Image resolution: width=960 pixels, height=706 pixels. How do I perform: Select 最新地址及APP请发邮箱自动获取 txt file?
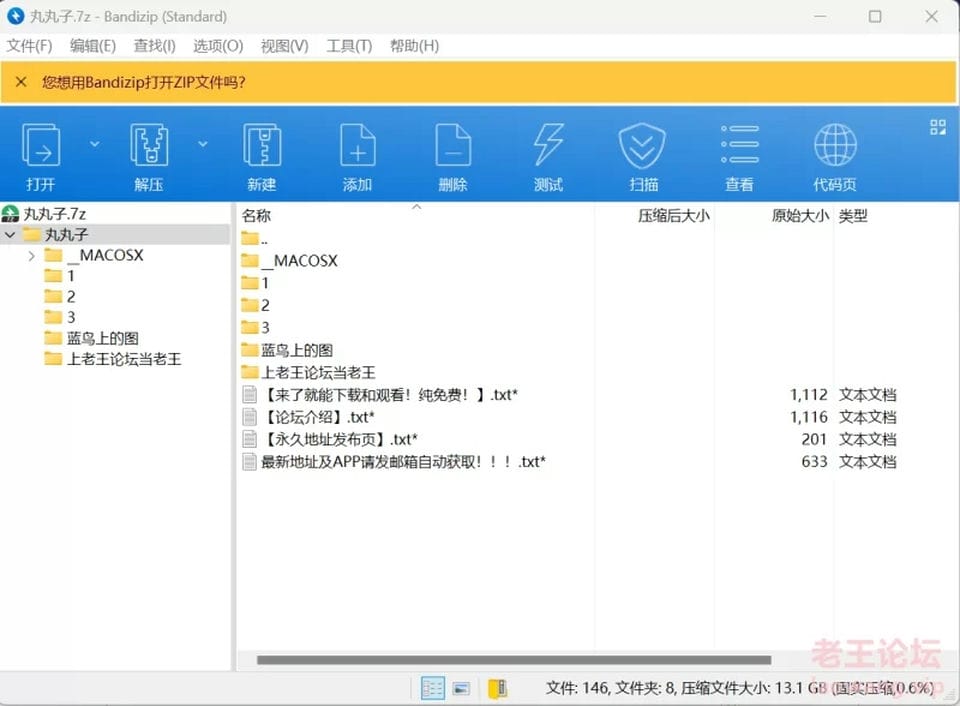[403, 462]
